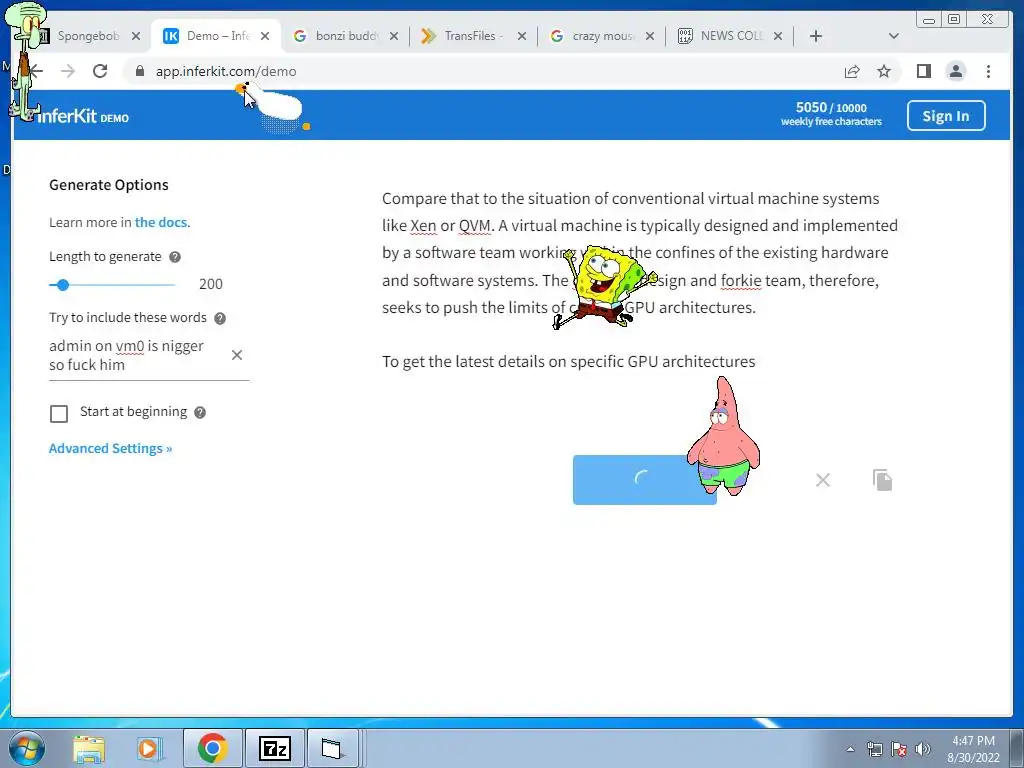Image resolution: width=1024 pixels, height=768 pixels.
Task: Open a new tab with plus icon
Action: pos(815,36)
